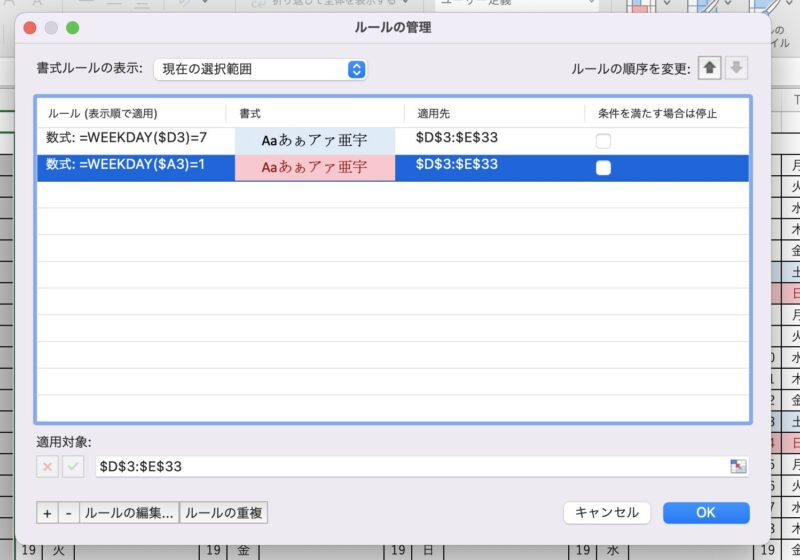Open range selector icon in 適用対象 field
Screen dimensions: 800x560
pyautogui.click(x=738, y=466)
